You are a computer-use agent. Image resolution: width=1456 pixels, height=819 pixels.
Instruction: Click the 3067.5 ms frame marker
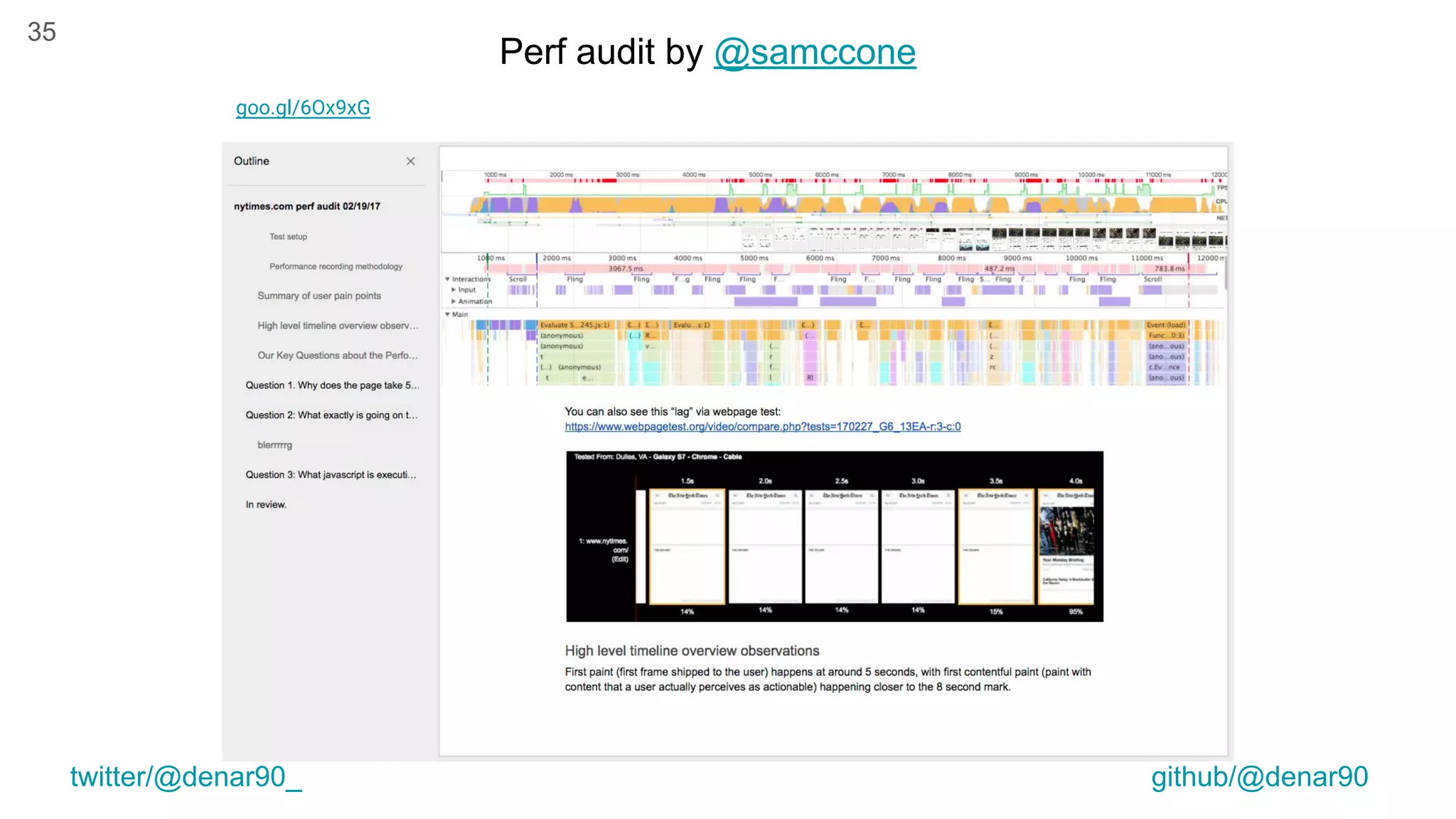point(626,269)
